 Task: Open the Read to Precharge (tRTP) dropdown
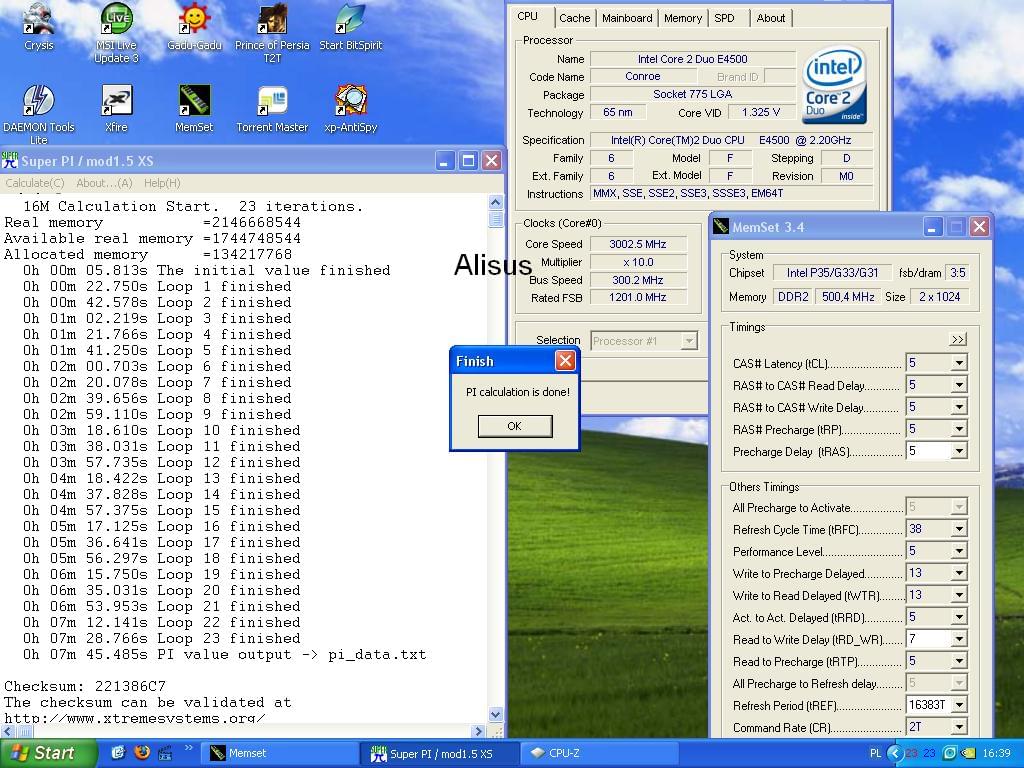[959, 661]
